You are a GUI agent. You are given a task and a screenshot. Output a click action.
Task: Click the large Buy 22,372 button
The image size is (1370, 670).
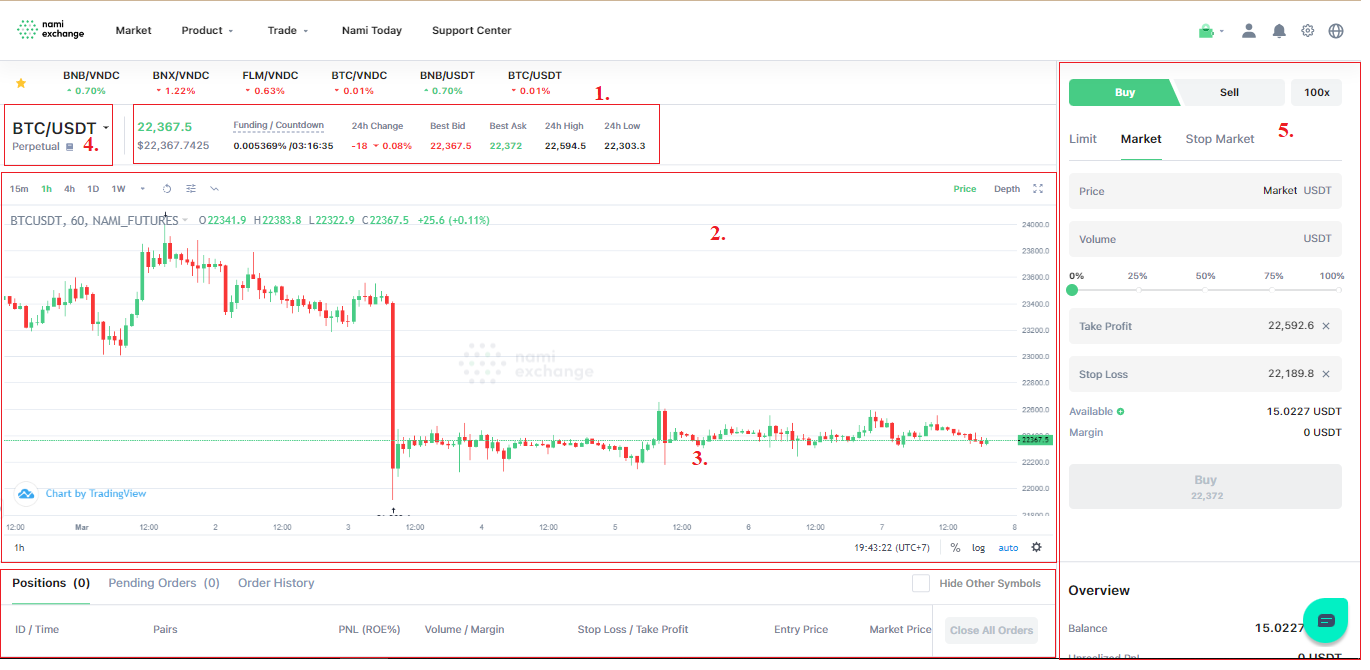[x=1205, y=487]
